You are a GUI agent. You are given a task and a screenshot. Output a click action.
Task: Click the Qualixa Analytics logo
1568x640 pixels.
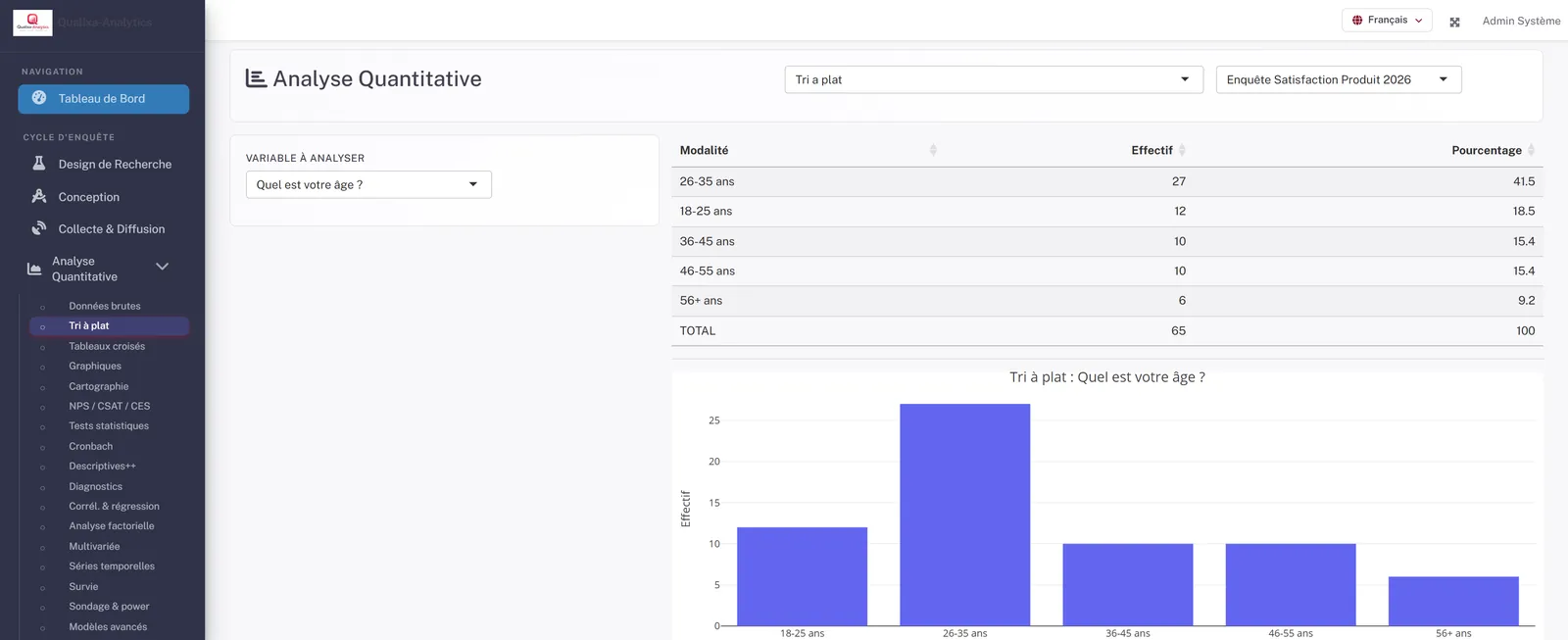[x=32, y=23]
